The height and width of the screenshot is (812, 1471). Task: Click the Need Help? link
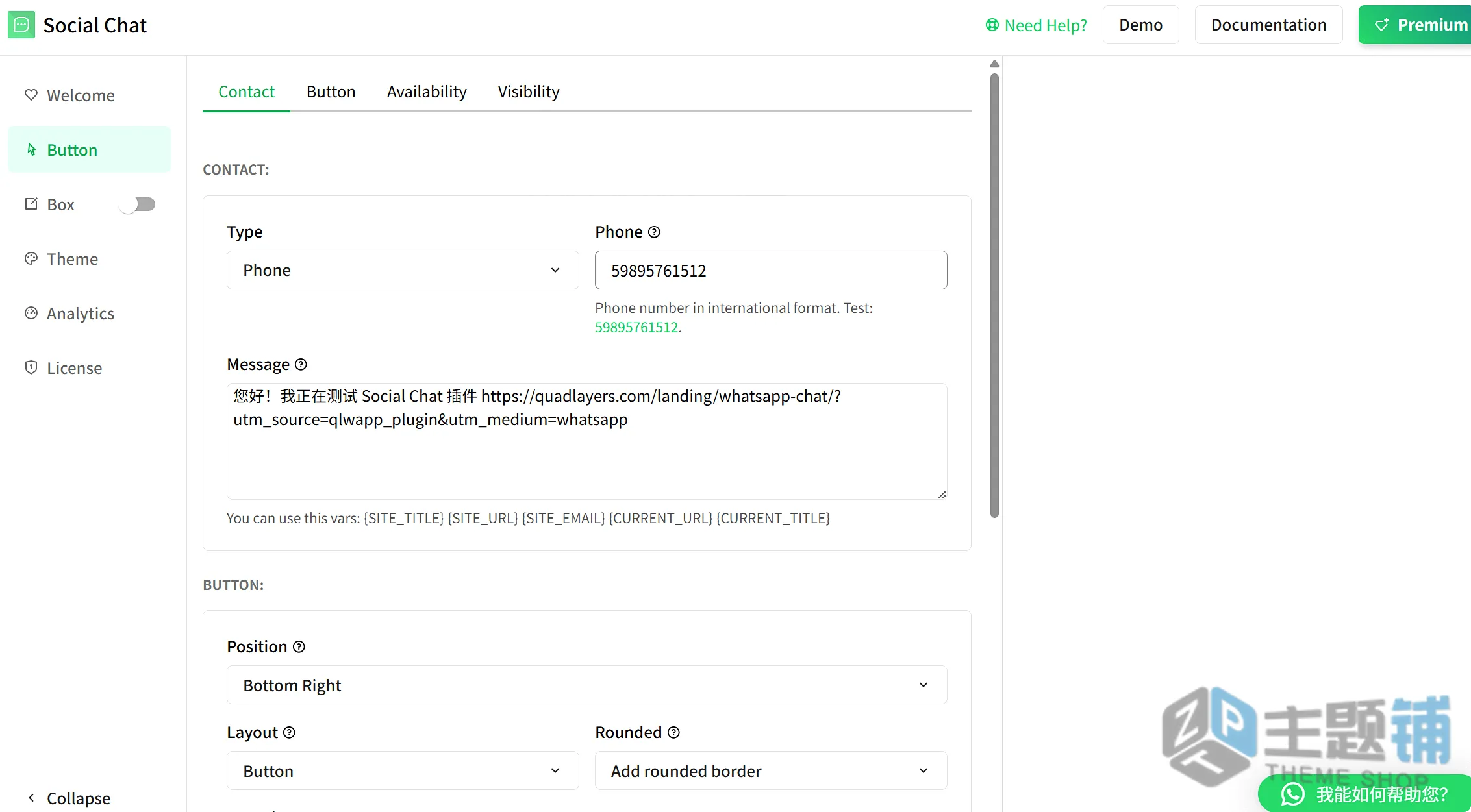(1037, 25)
